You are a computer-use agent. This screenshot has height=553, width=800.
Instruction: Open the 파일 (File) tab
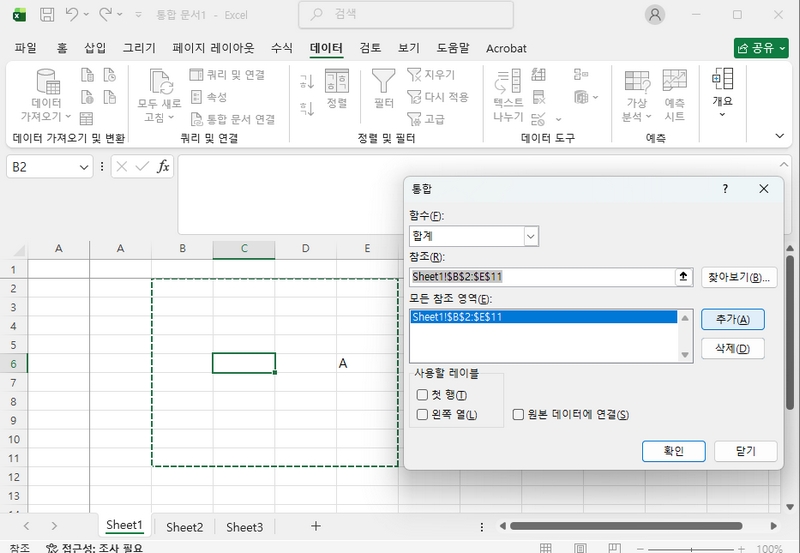(x=26, y=48)
